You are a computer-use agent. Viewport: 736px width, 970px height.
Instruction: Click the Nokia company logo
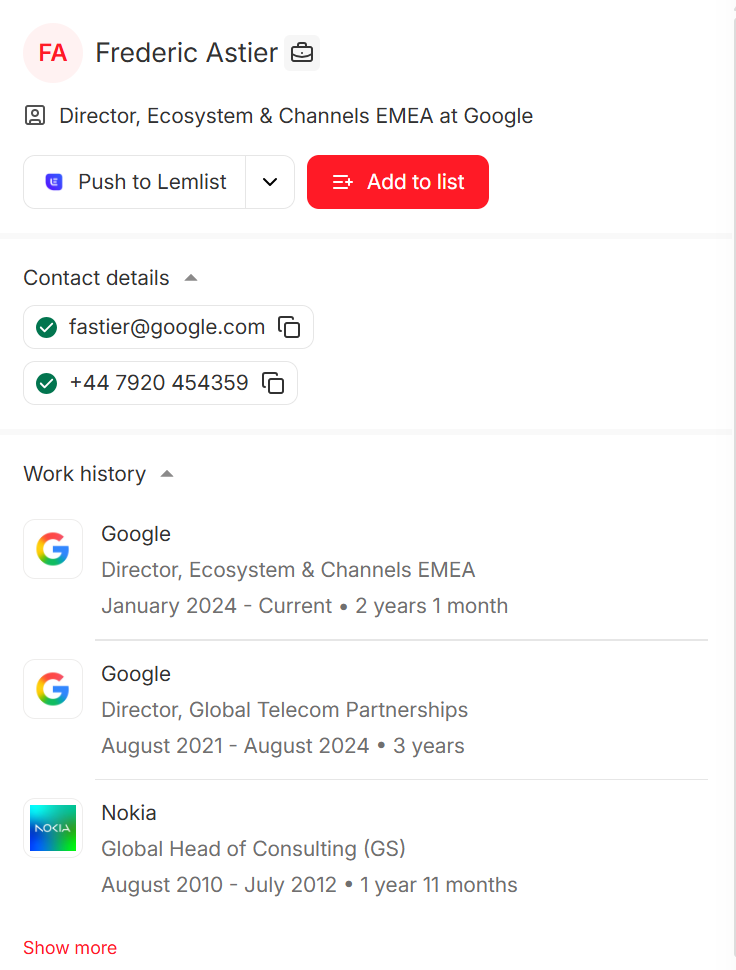pos(53,828)
